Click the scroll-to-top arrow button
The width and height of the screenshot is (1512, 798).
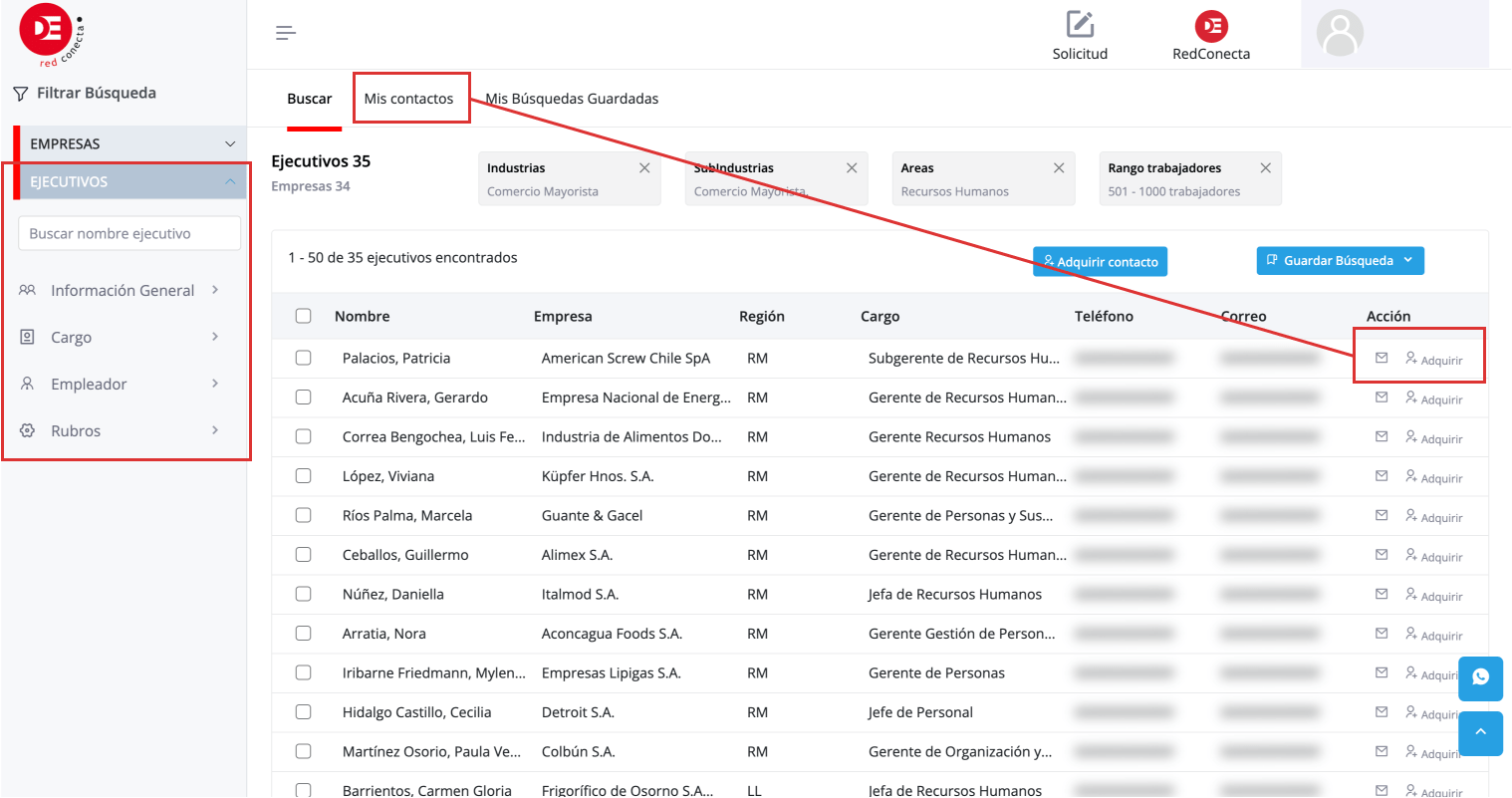click(x=1480, y=732)
